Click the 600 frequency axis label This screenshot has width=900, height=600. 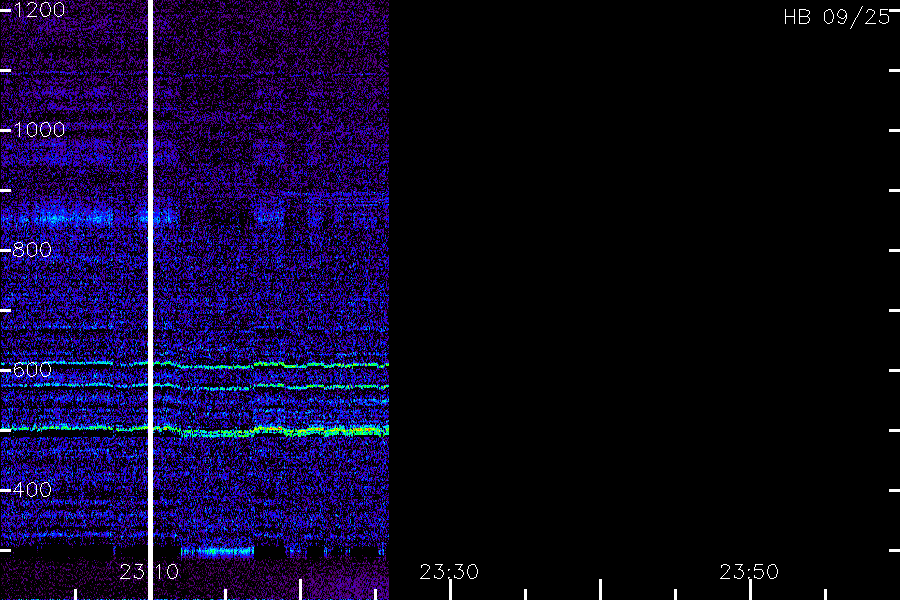pyautogui.click(x=32, y=370)
